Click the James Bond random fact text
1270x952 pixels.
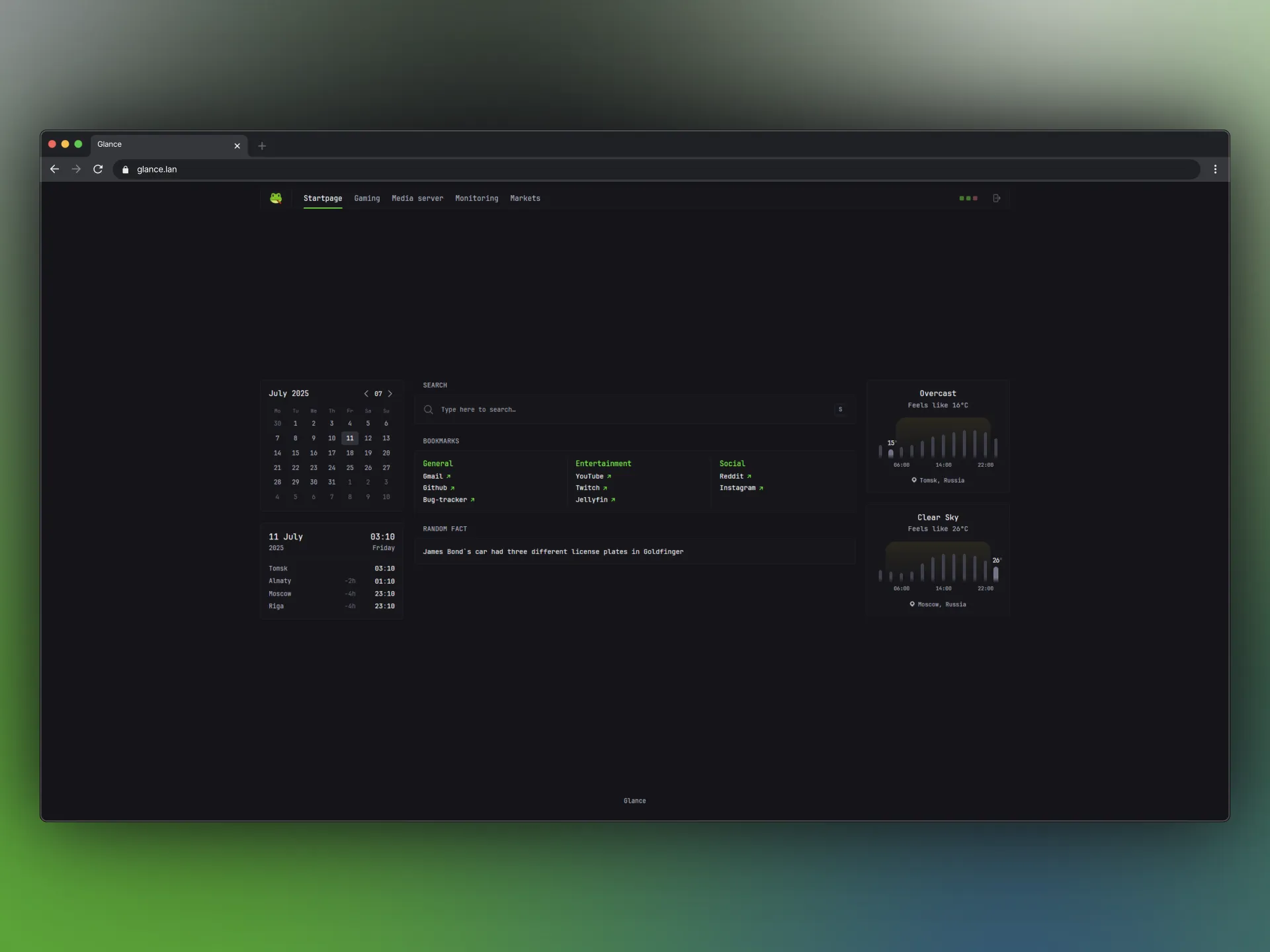(x=553, y=551)
